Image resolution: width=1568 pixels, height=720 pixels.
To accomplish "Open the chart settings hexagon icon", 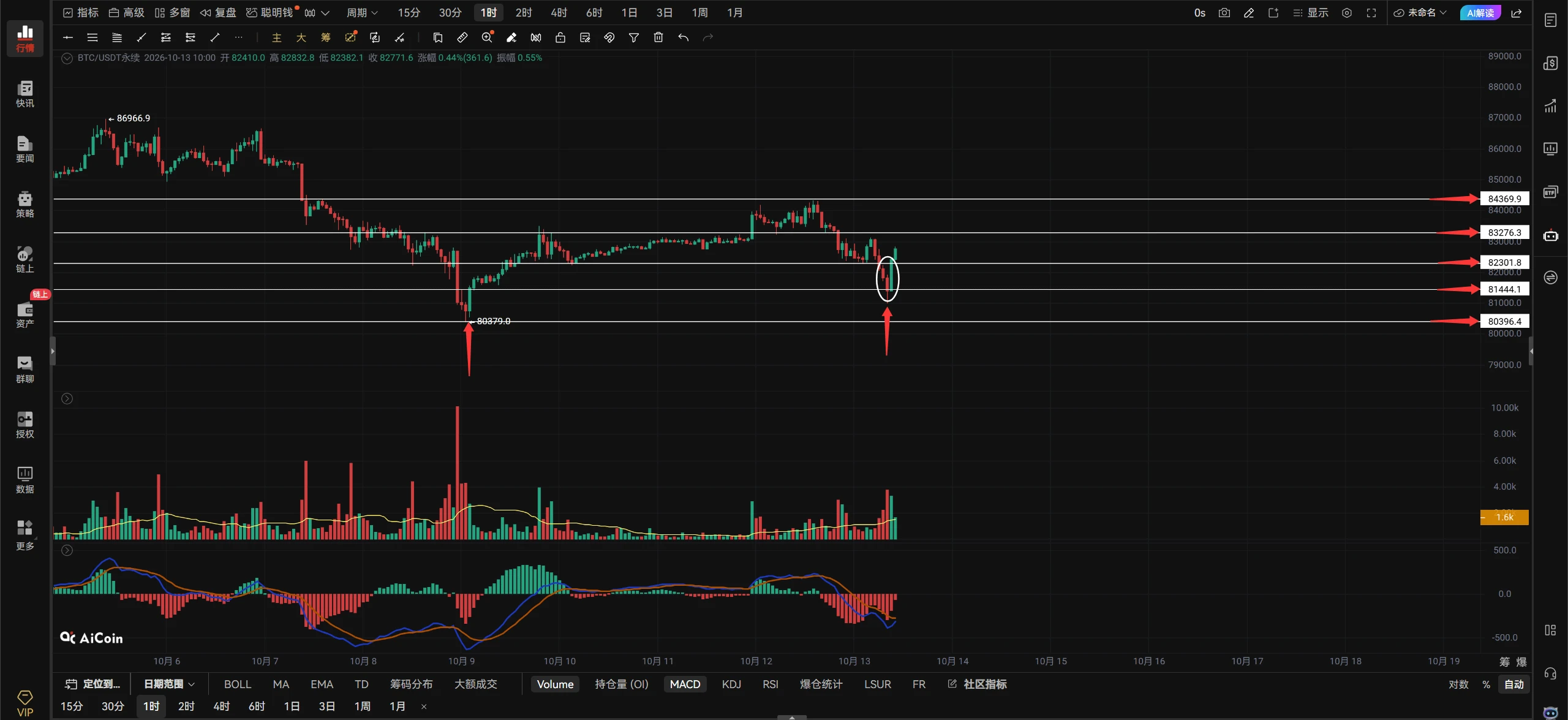I will pos(1346,13).
